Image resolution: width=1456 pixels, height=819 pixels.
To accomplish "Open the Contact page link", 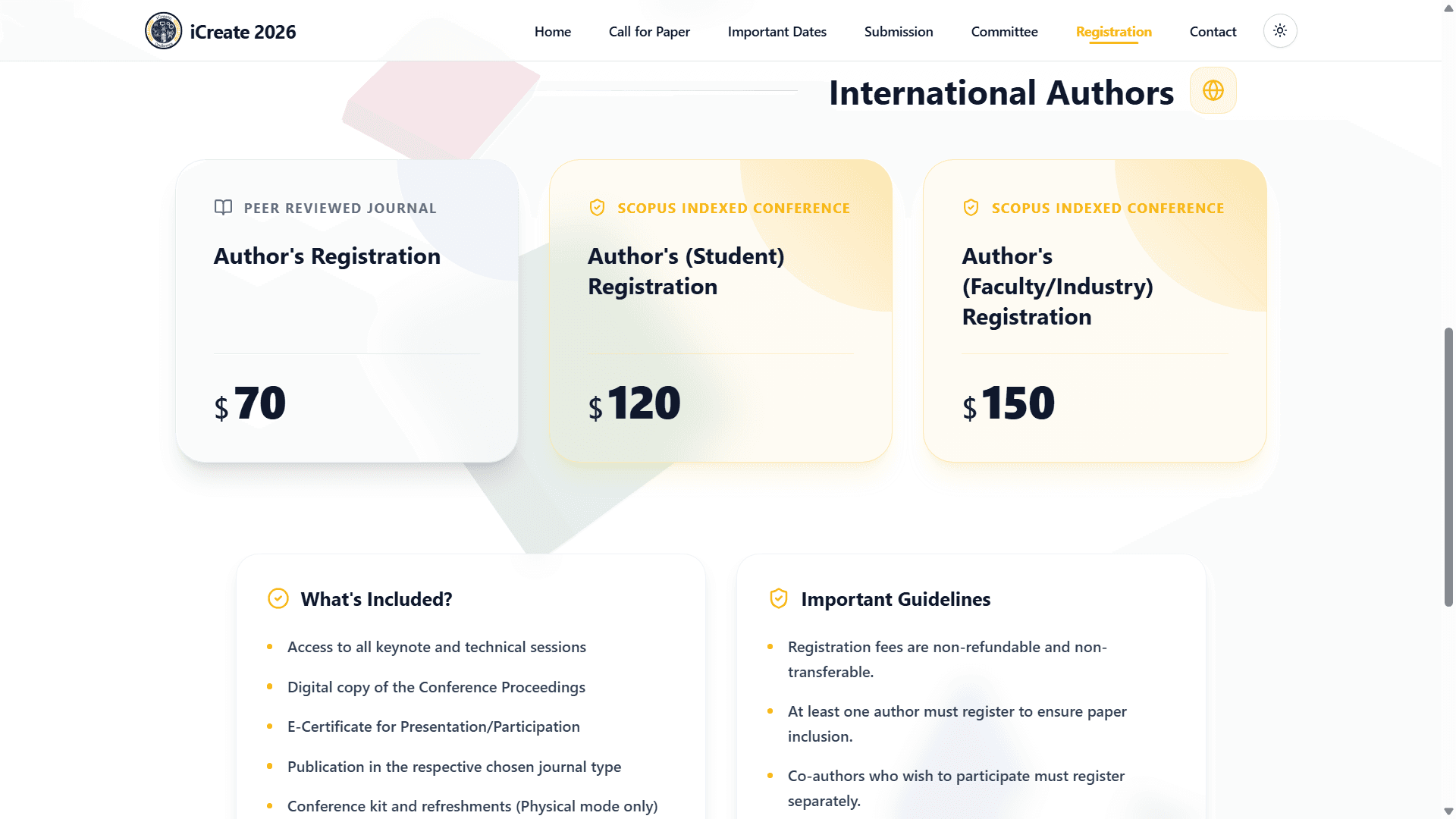I will pyautogui.click(x=1213, y=32).
